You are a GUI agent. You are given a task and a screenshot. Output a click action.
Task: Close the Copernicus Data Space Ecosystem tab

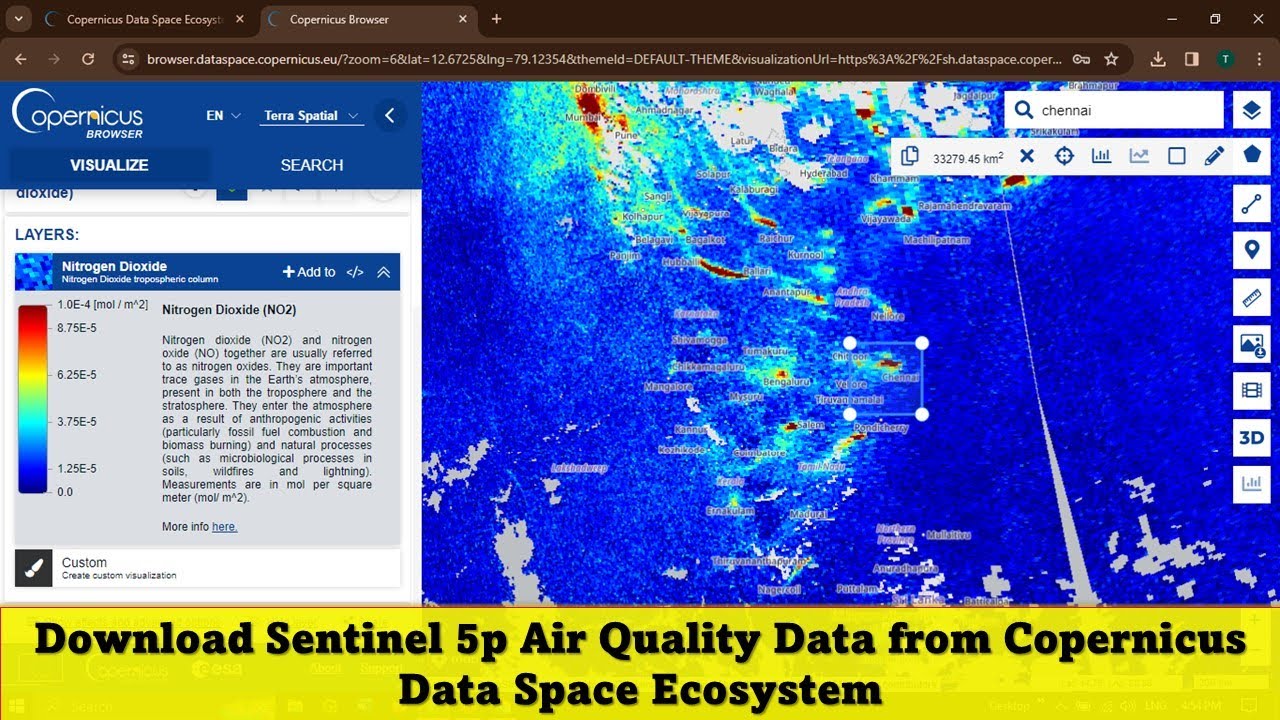[238, 19]
